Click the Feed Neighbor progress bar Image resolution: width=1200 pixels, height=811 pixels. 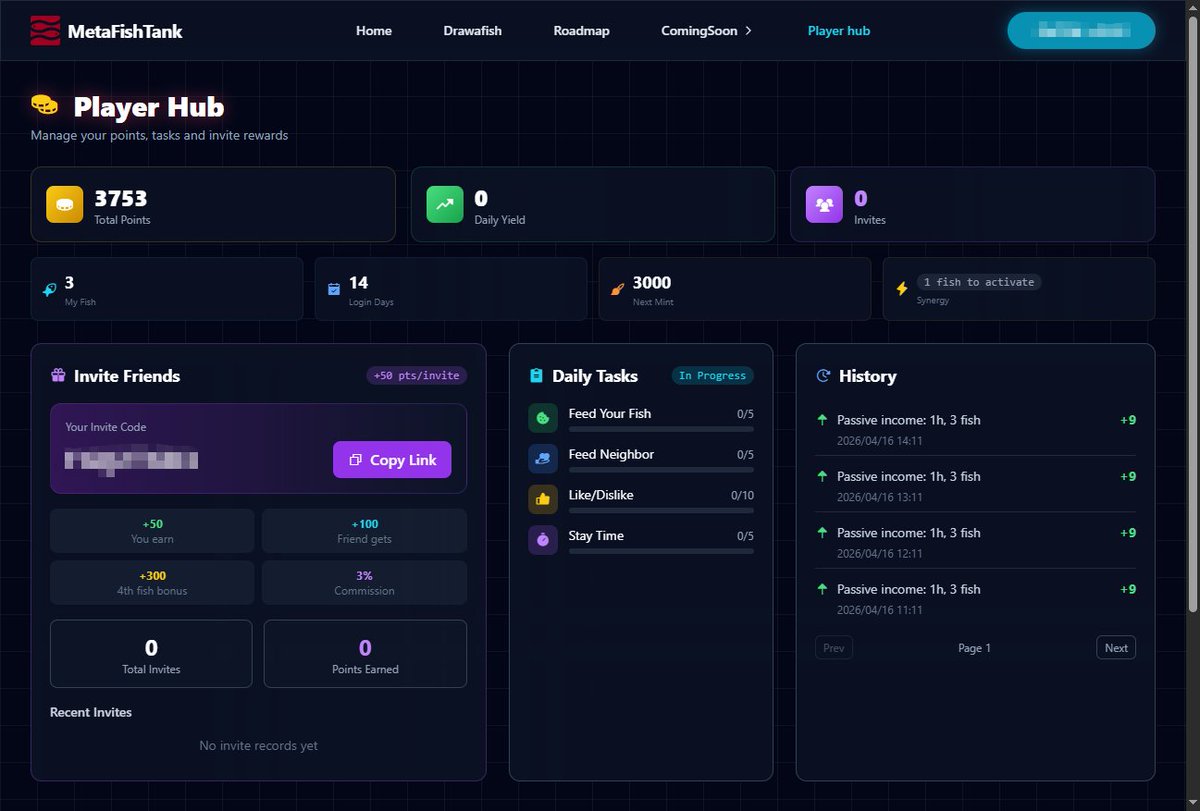point(661,470)
